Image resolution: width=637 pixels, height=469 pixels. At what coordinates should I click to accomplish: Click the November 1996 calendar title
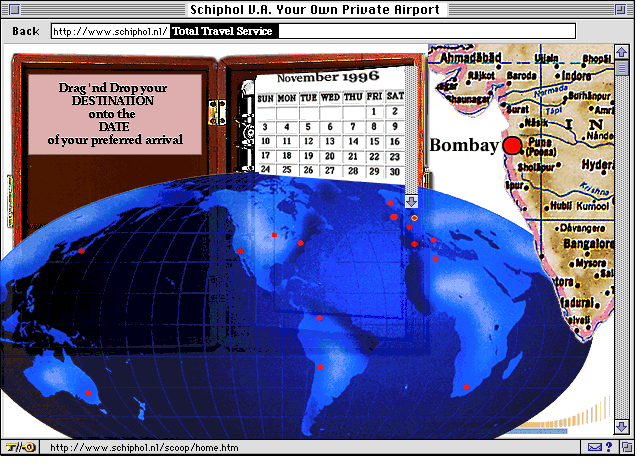pos(328,76)
